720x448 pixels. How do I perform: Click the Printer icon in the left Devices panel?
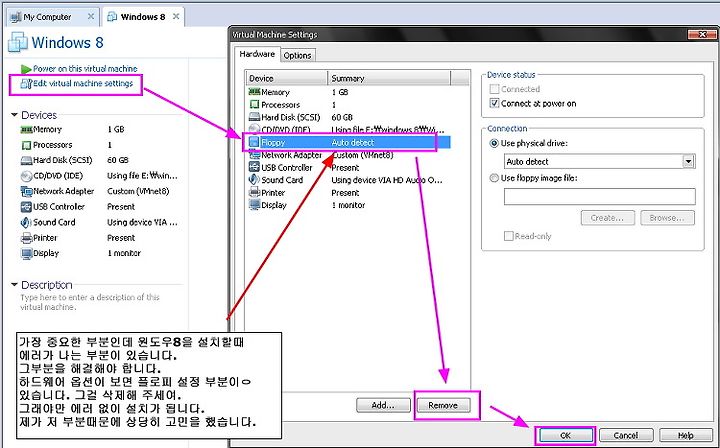point(26,238)
